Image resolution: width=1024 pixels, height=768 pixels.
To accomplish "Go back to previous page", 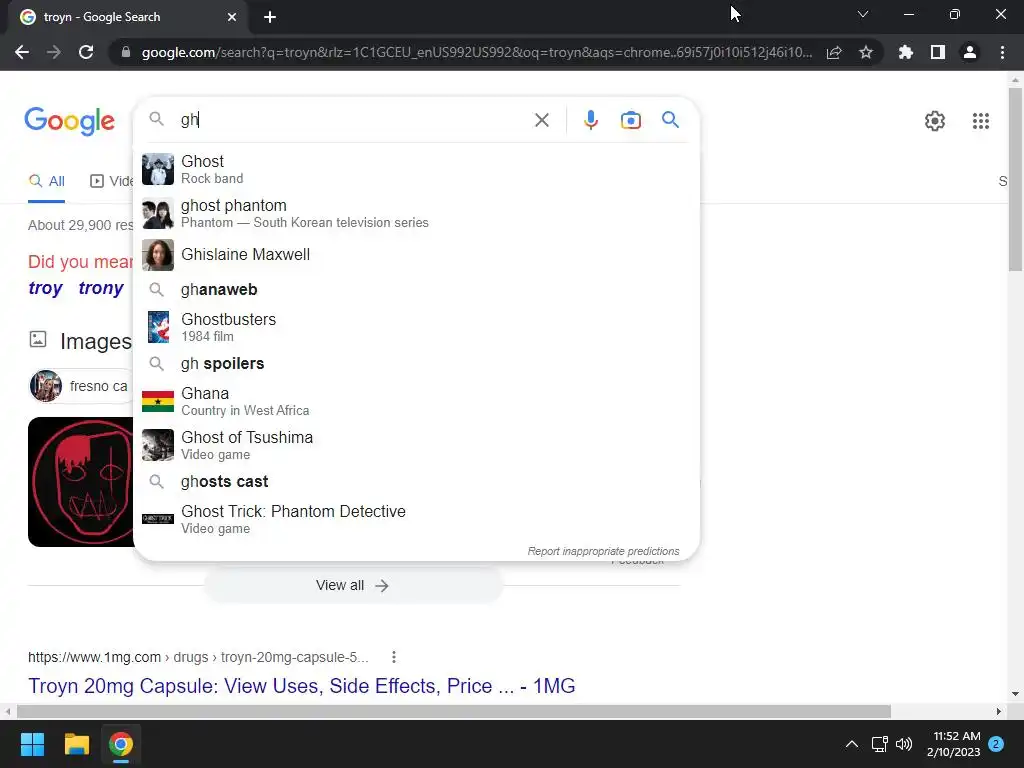I will [x=22, y=52].
